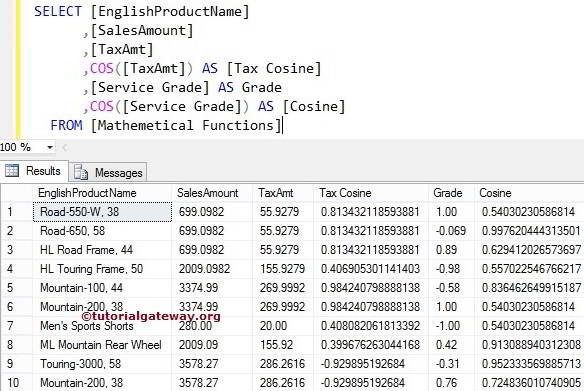Click the -0.98 grade cell
Screen dimensions: 584x391
click(x=451, y=269)
